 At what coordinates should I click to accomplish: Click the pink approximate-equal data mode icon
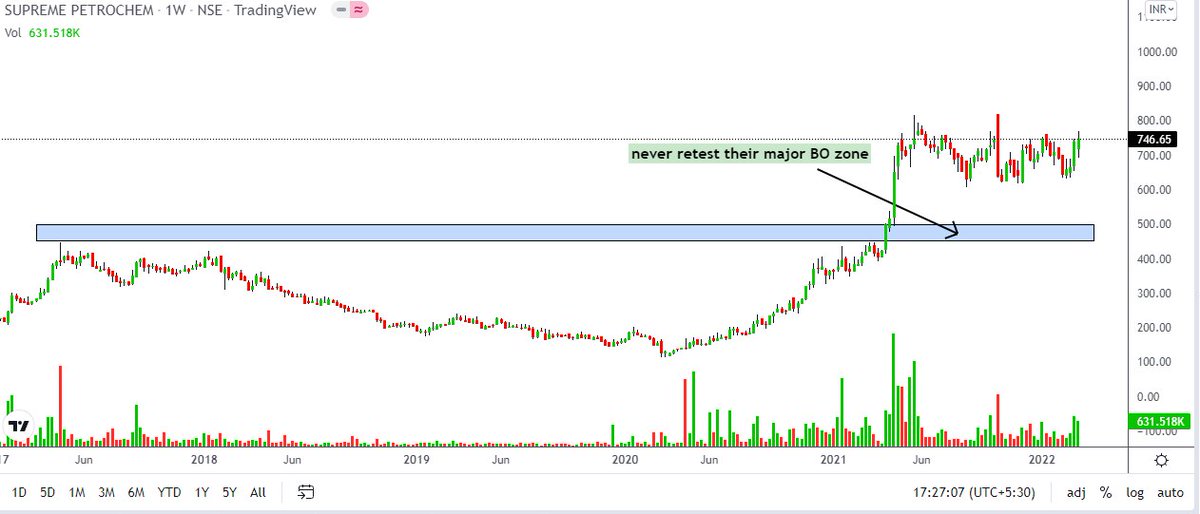358,9
